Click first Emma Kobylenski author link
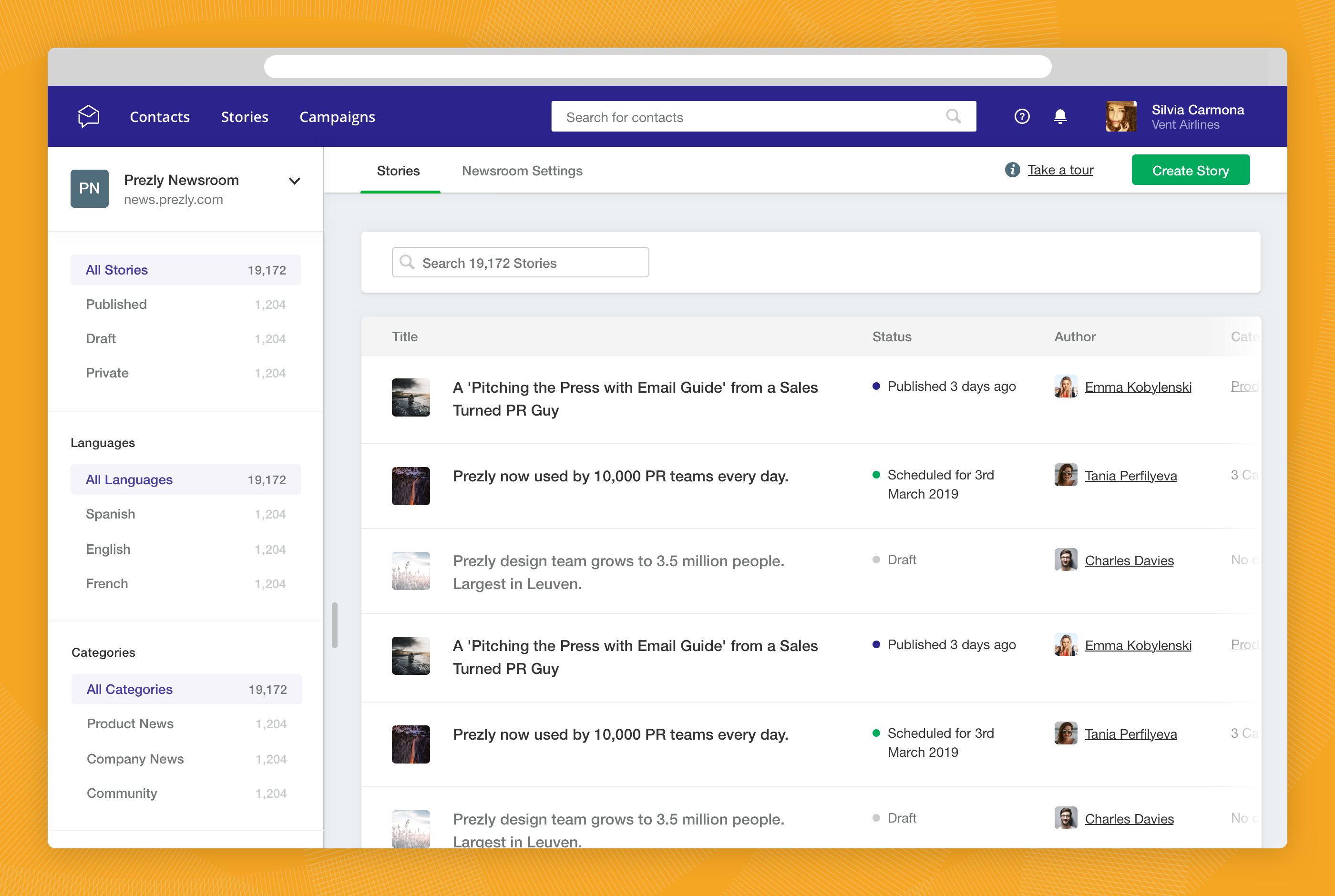Image resolution: width=1335 pixels, height=896 pixels. (1138, 387)
